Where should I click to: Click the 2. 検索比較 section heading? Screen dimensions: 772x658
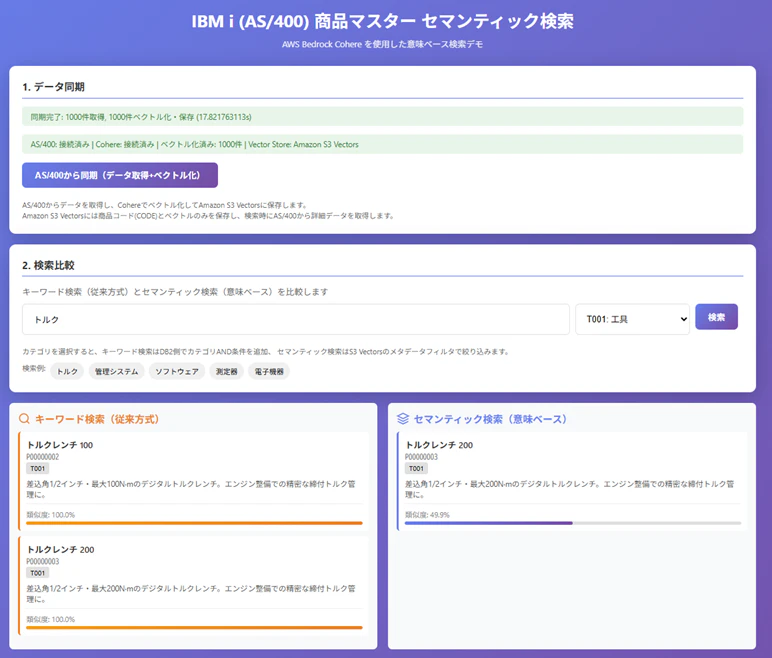click(x=48, y=265)
